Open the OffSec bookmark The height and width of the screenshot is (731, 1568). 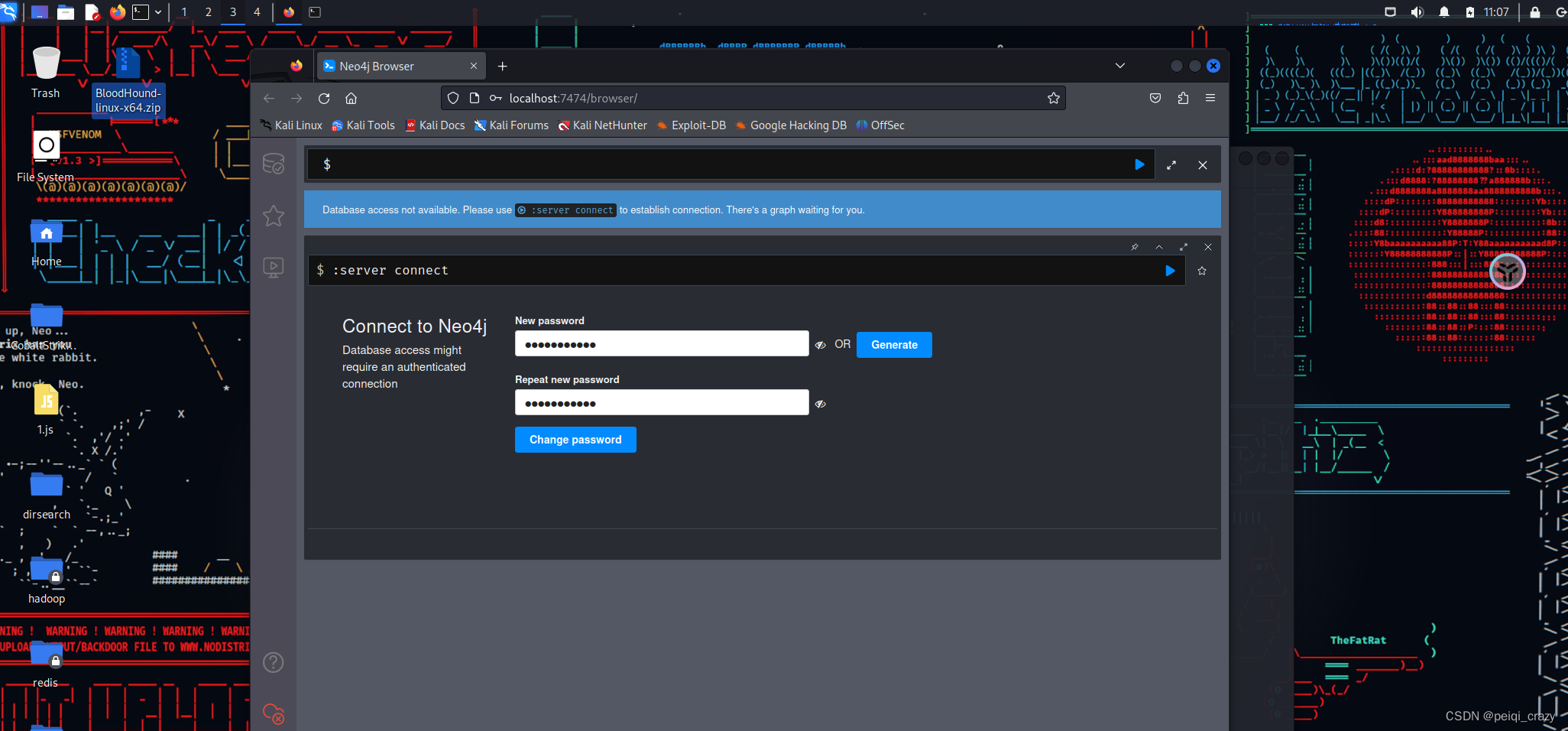(880, 125)
